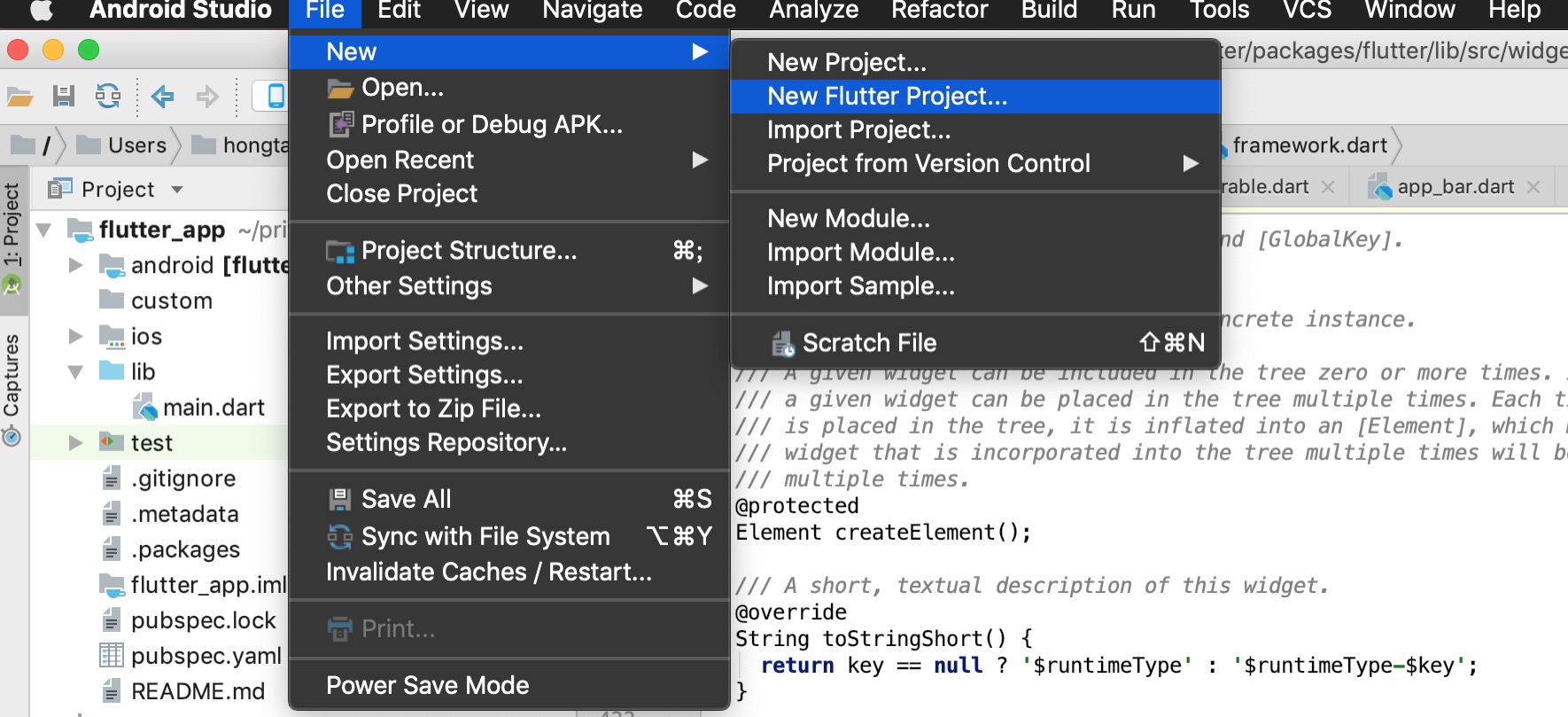The width and height of the screenshot is (1568, 717).
Task: Choose Export Settings...
Action: tap(509, 375)
